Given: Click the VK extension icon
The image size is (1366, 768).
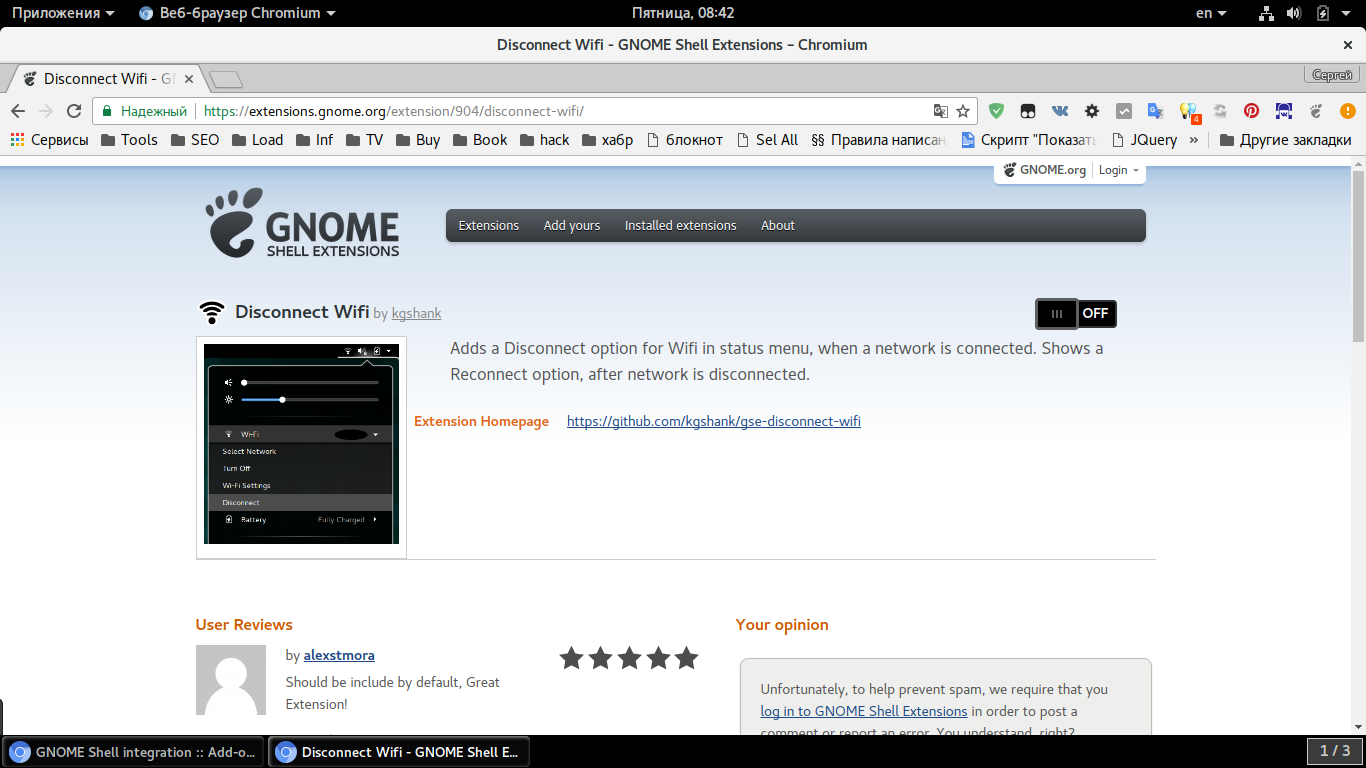Looking at the screenshot, I should tap(1060, 111).
